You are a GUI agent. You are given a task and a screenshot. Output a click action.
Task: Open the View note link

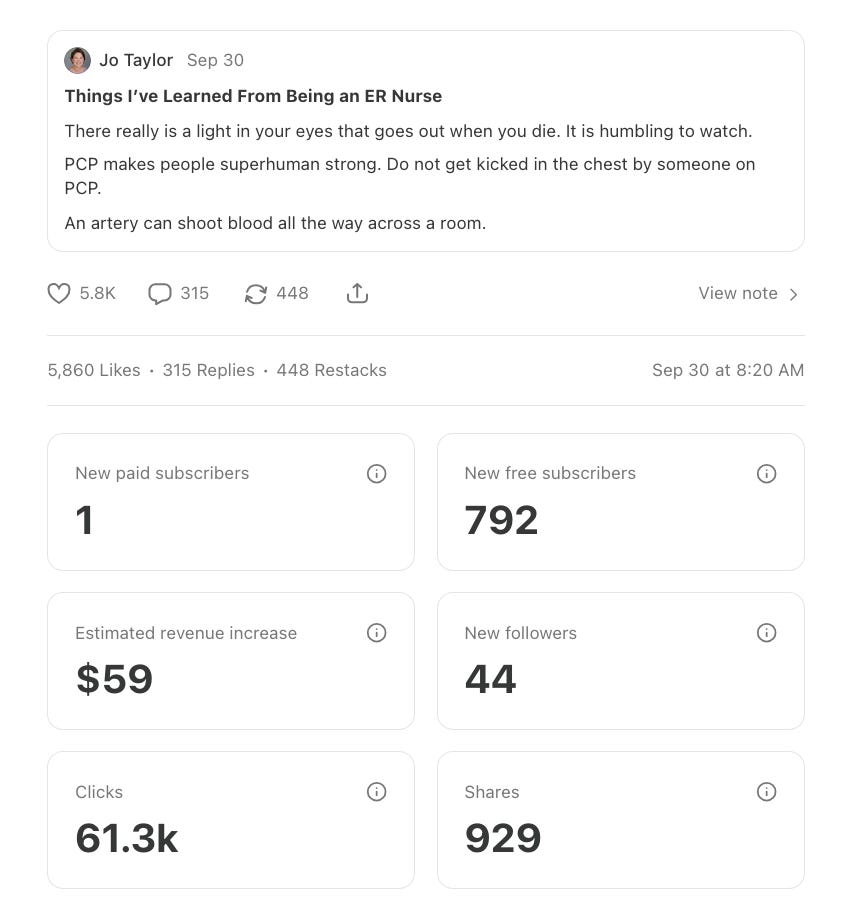[x=738, y=293]
